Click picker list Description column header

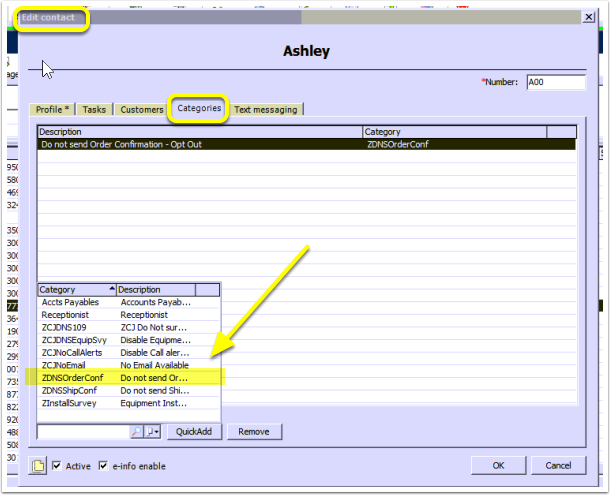point(156,290)
